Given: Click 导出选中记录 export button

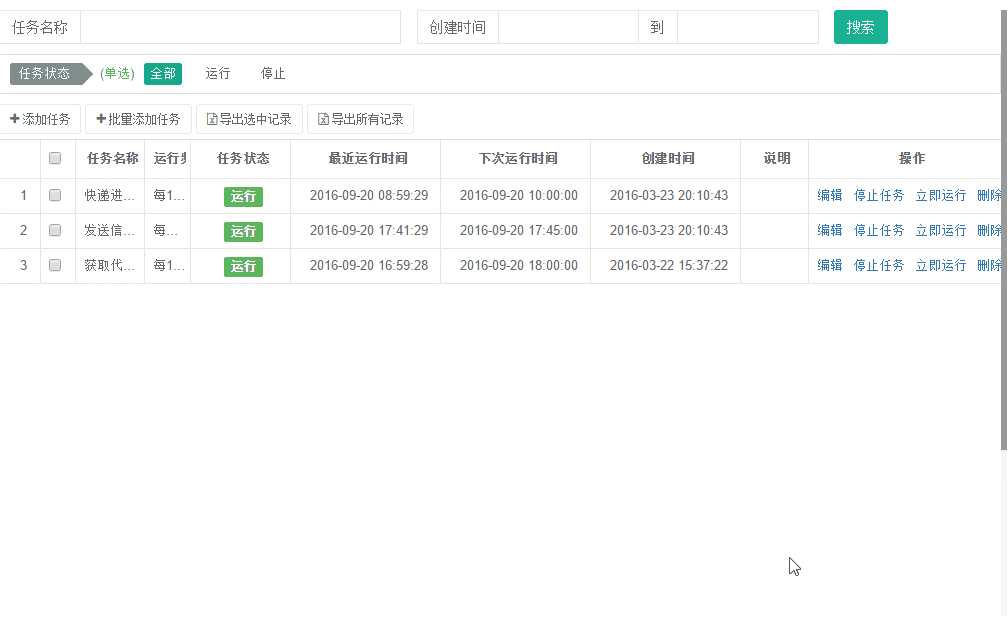Looking at the screenshot, I should [249, 119].
